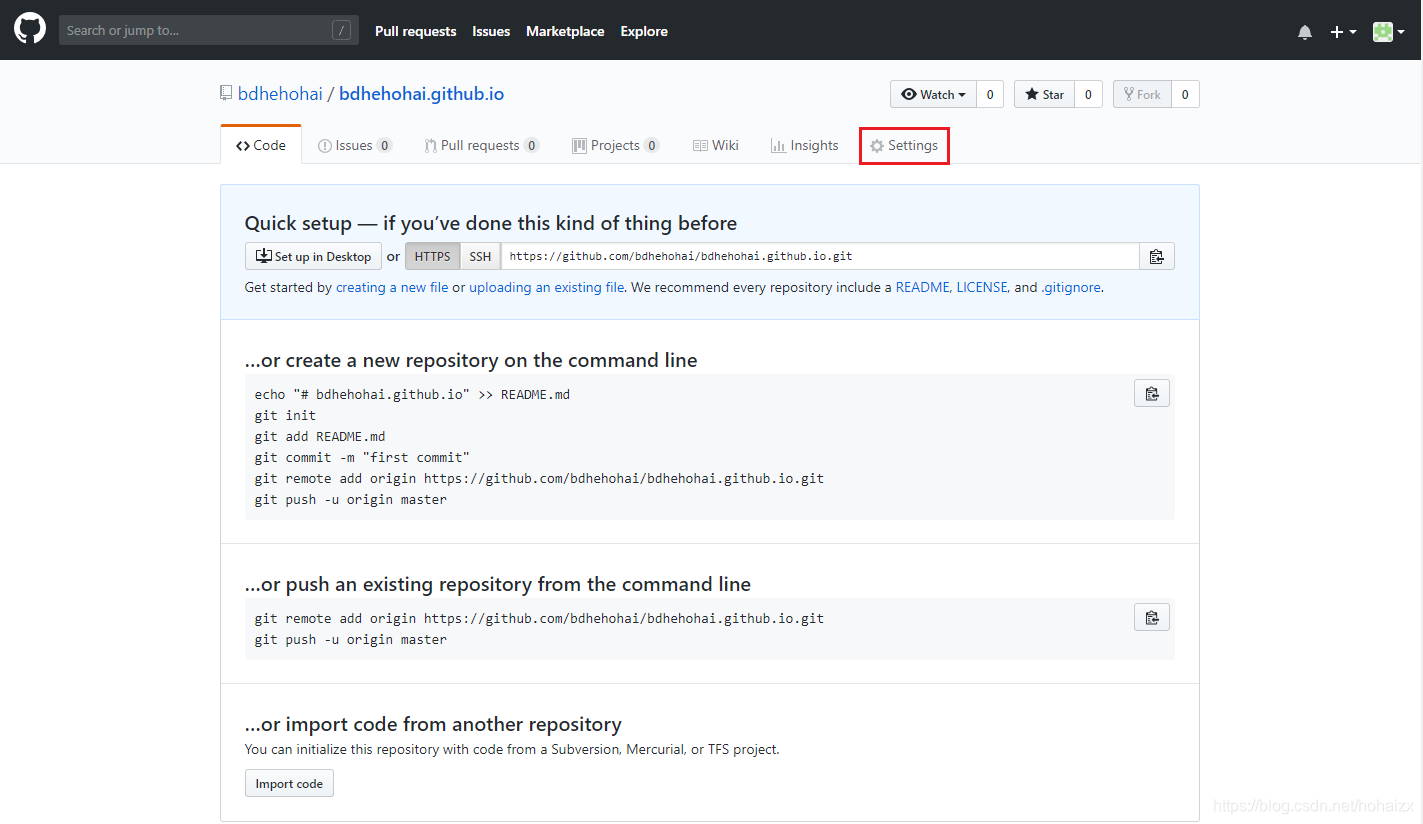Click the slash shortcut hint in search
Screen dimensions: 1423x824
click(x=342, y=30)
